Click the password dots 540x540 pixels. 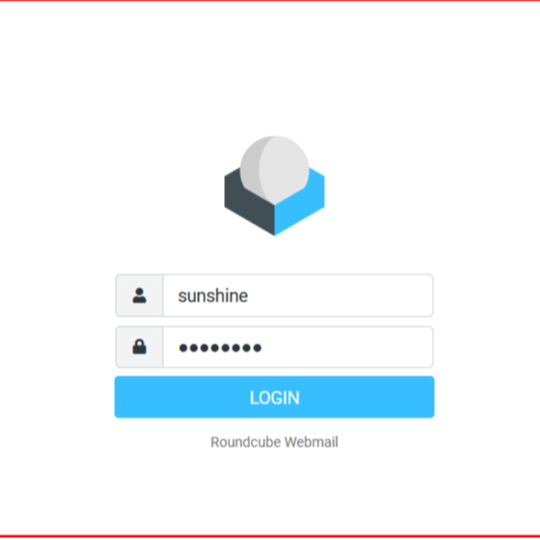(220, 348)
